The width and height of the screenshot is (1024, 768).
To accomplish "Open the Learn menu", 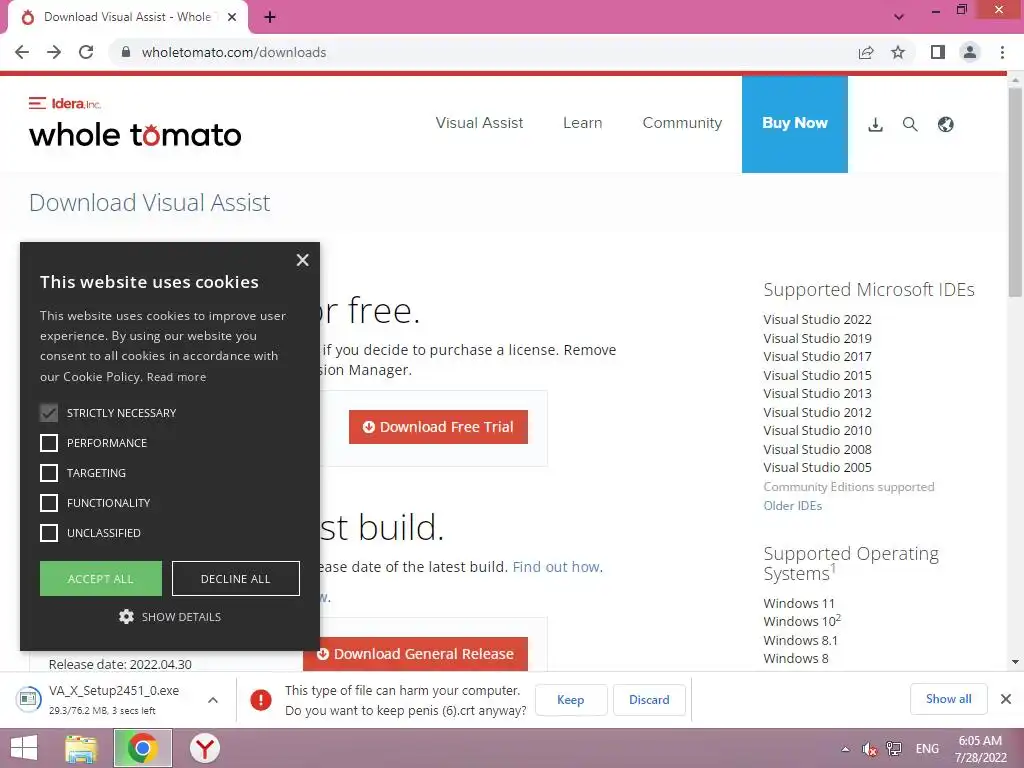I will (583, 123).
